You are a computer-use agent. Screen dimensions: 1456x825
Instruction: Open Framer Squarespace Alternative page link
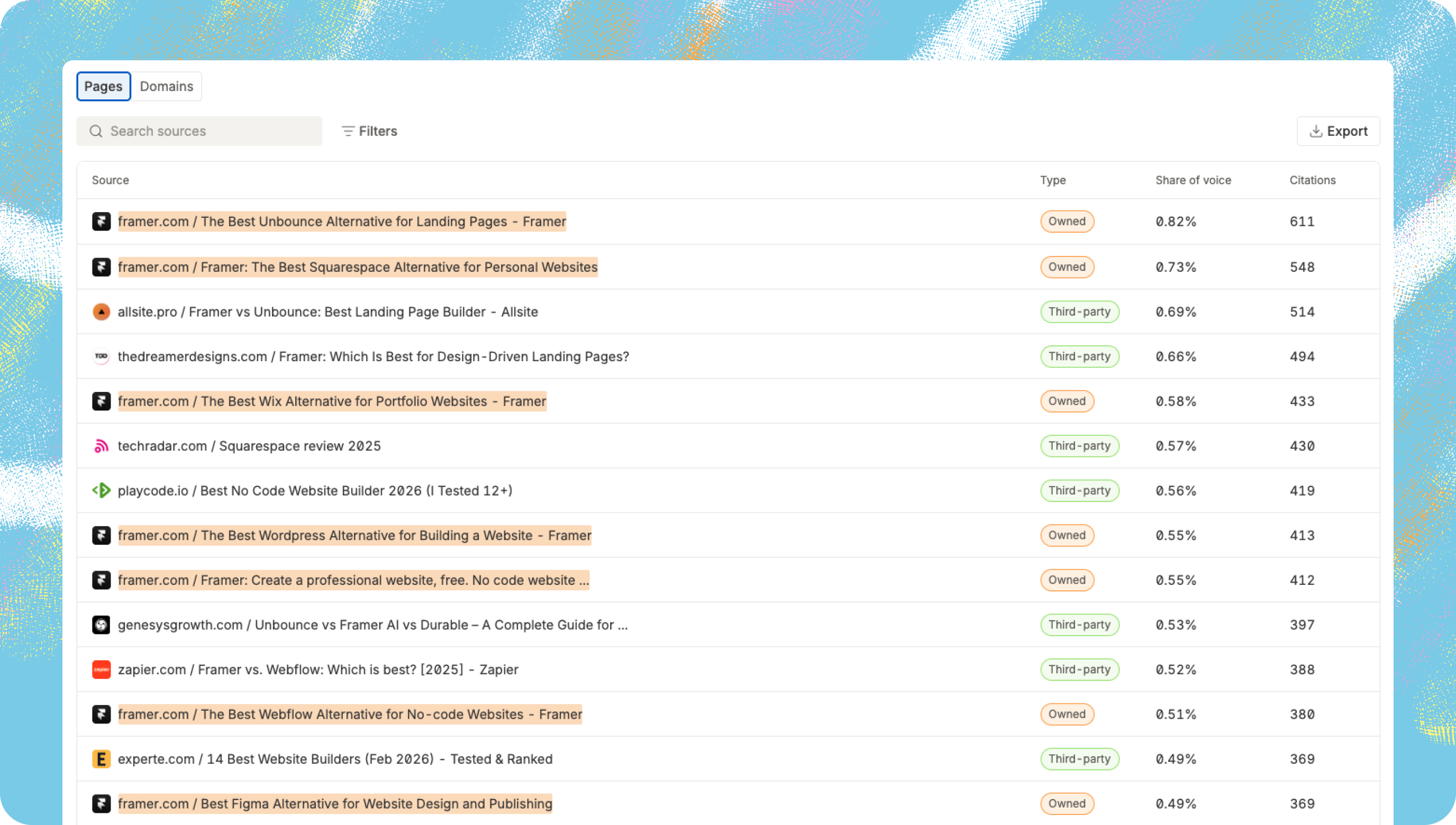coord(357,268)
